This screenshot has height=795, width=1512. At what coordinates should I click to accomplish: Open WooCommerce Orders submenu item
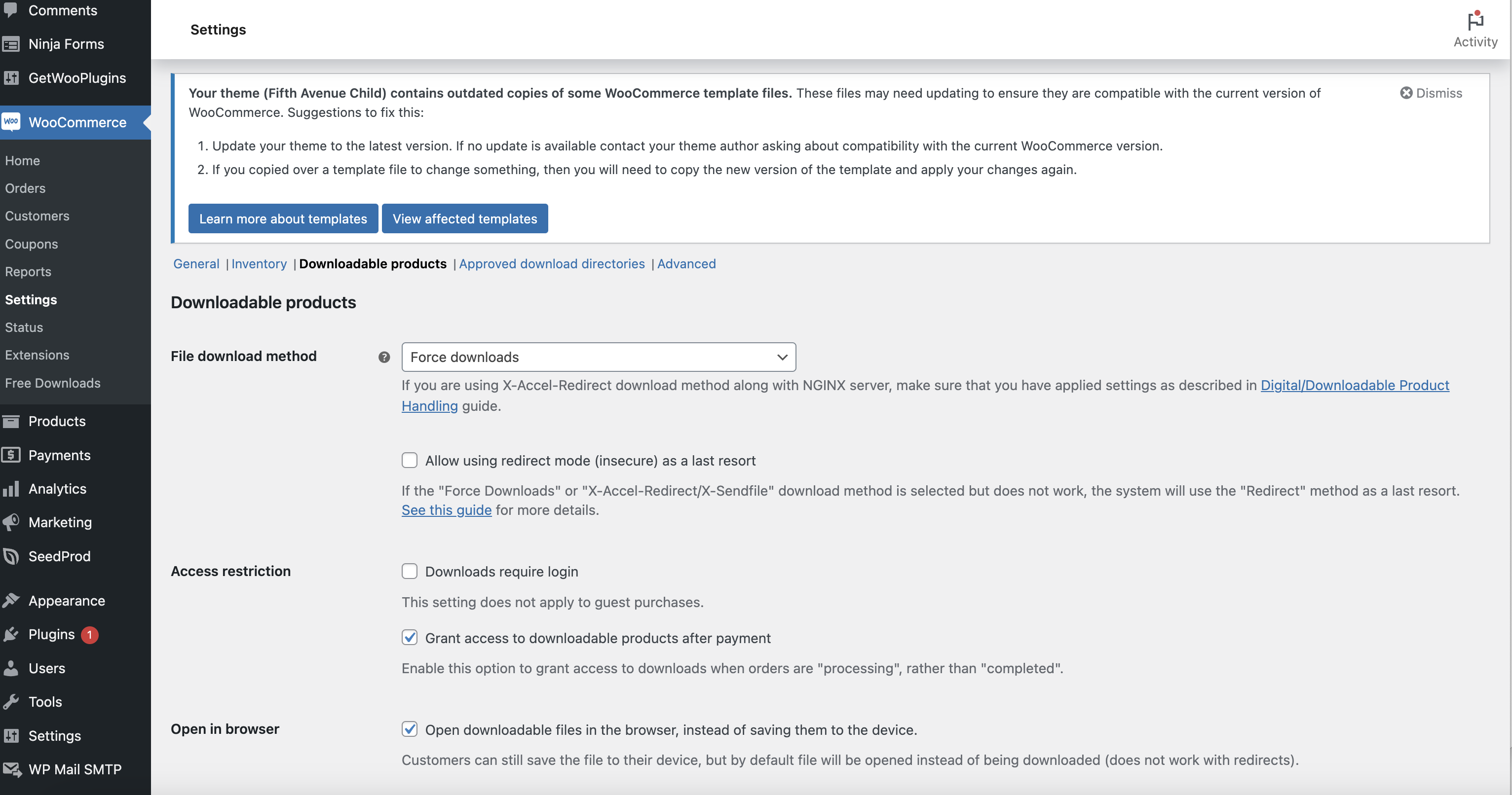pyautogui.click(x=25, y=188)
